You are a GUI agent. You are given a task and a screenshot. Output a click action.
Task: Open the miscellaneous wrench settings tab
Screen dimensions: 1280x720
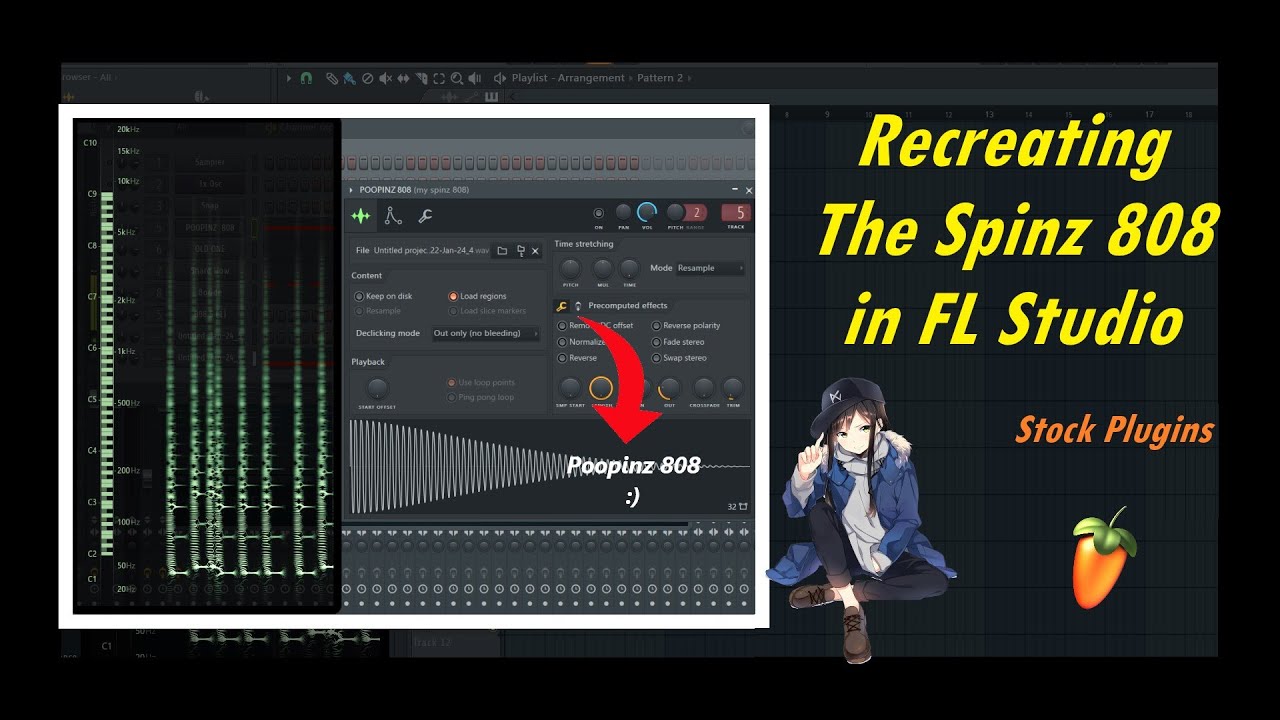[425, 215]
